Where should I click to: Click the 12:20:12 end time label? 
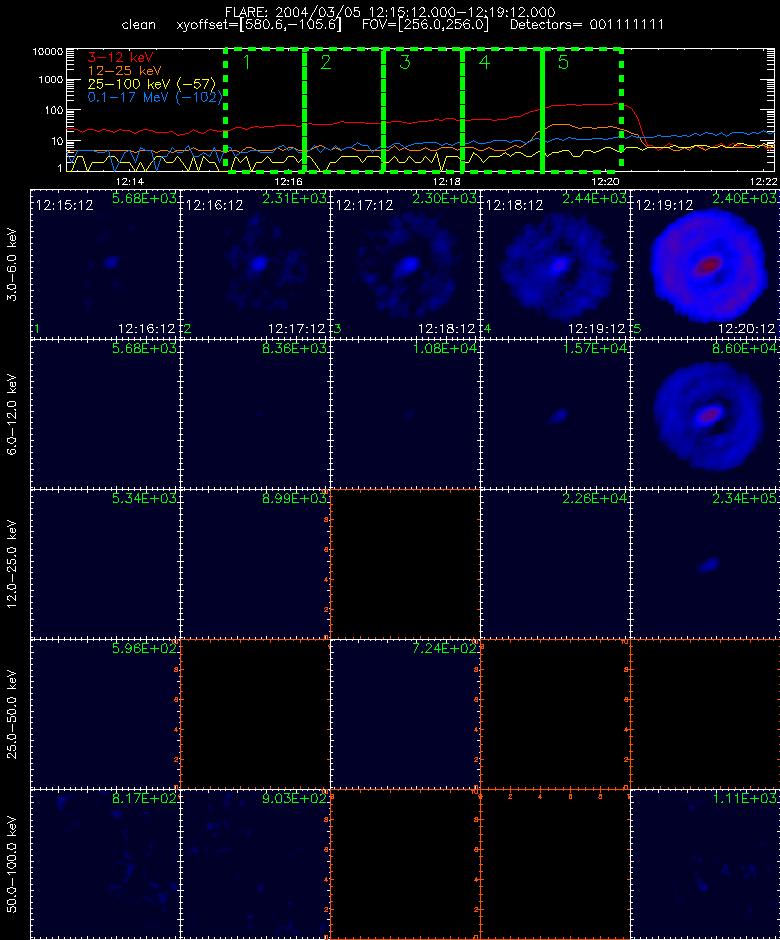click(746, 329)
